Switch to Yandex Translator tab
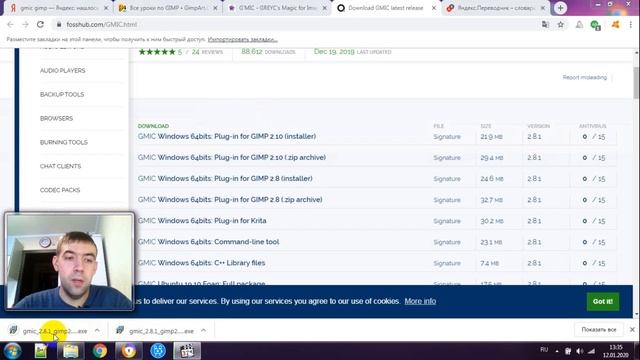Screen dimensions: 640x360 coord(496,8)
